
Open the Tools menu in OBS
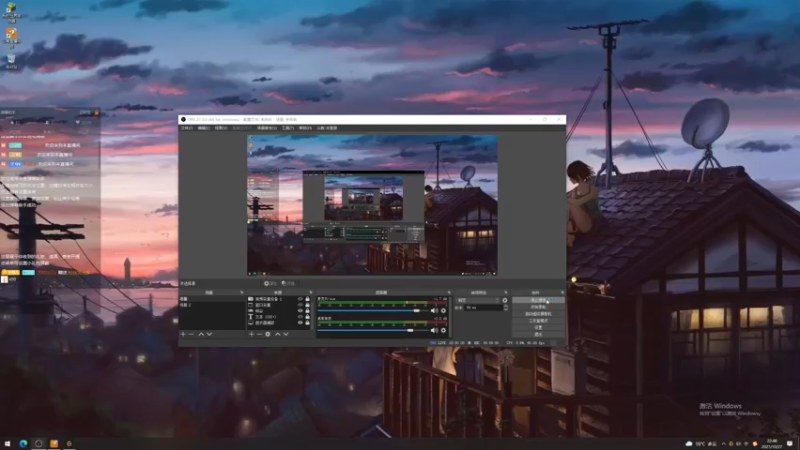[288, 128]
